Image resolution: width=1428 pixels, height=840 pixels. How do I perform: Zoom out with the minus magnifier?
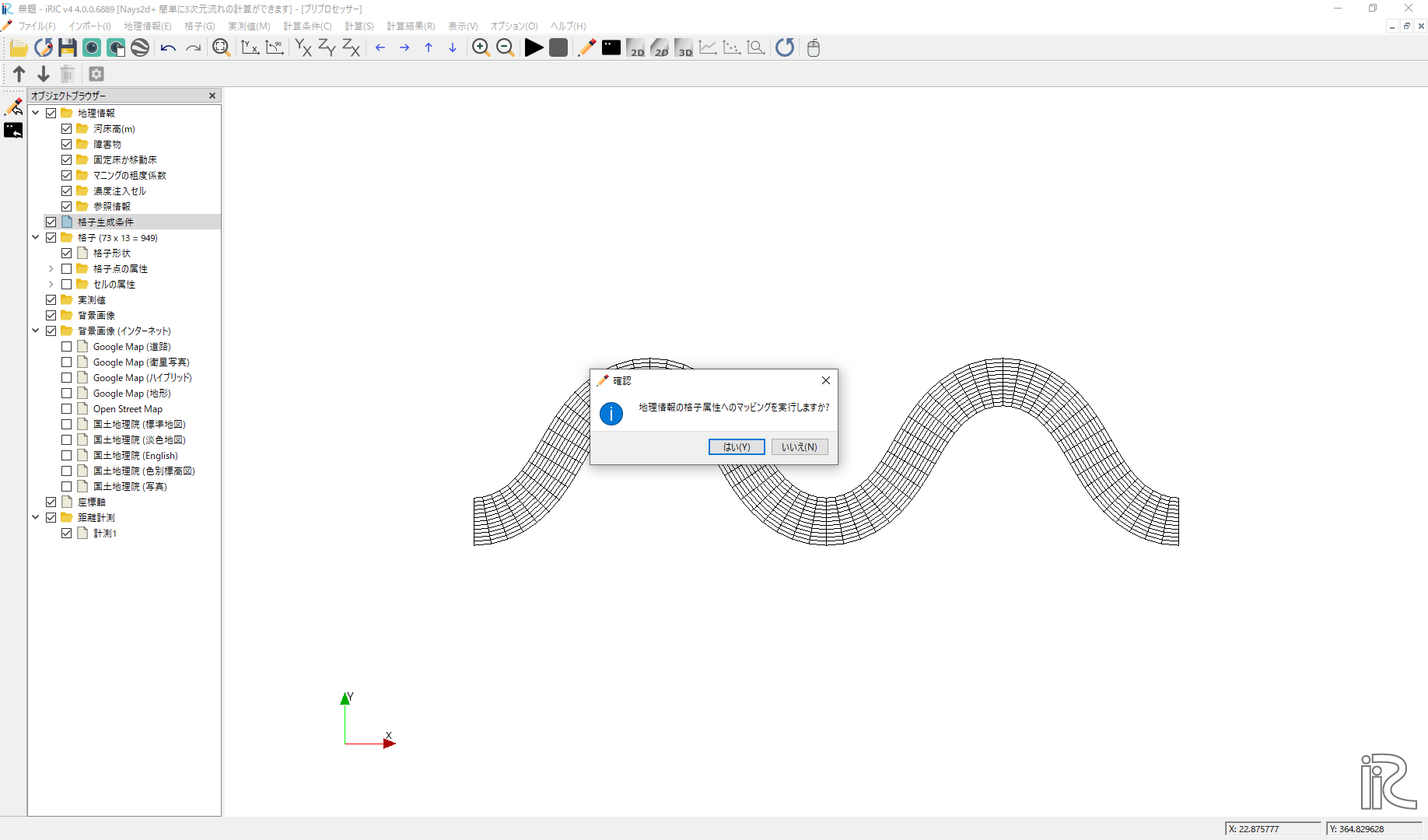[x=505, y=47]
